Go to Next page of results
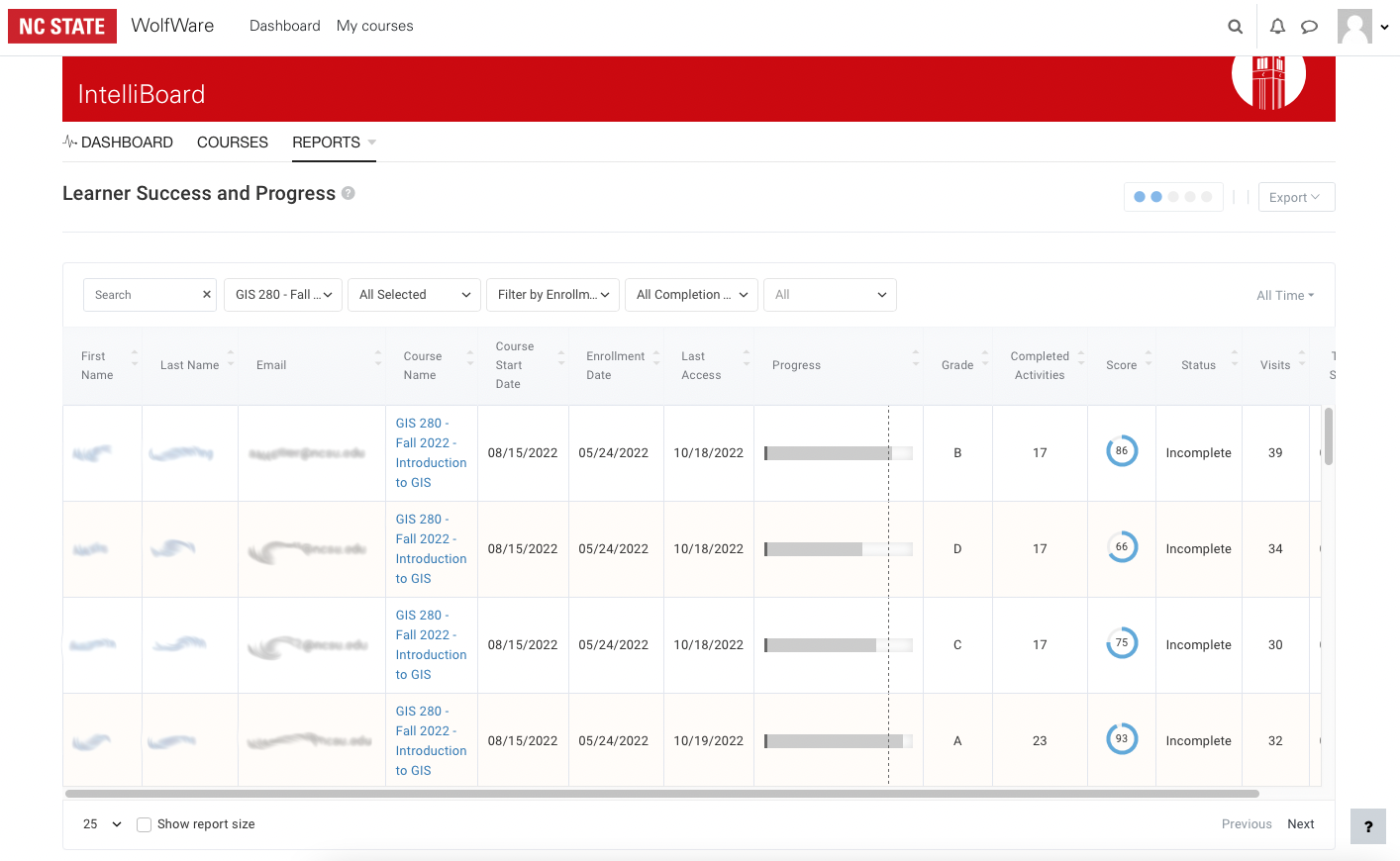This screenshot has height=861, width=1400. pos(1300,824)
